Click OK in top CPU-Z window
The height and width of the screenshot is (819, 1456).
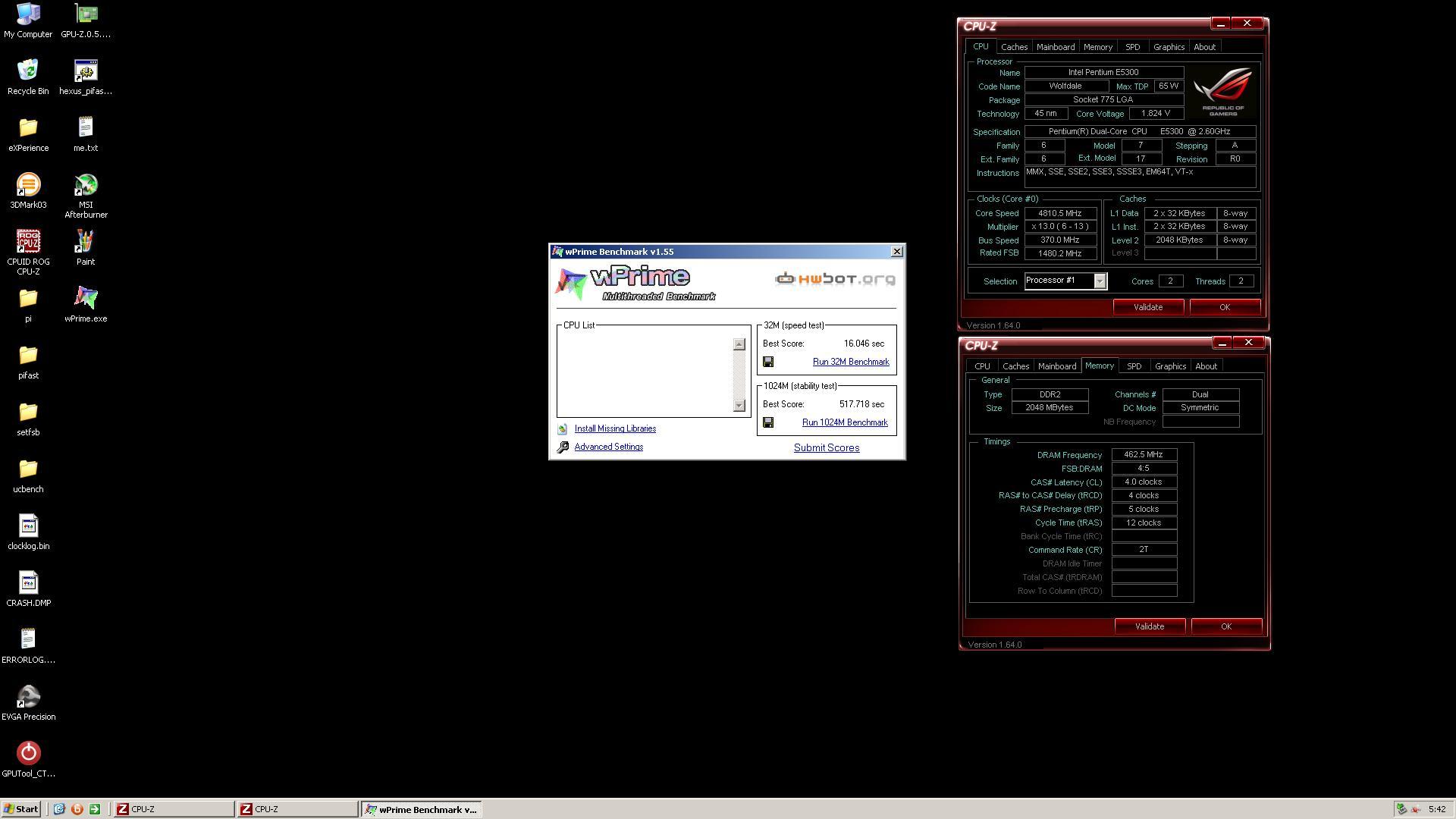(x=1225, y=307)
